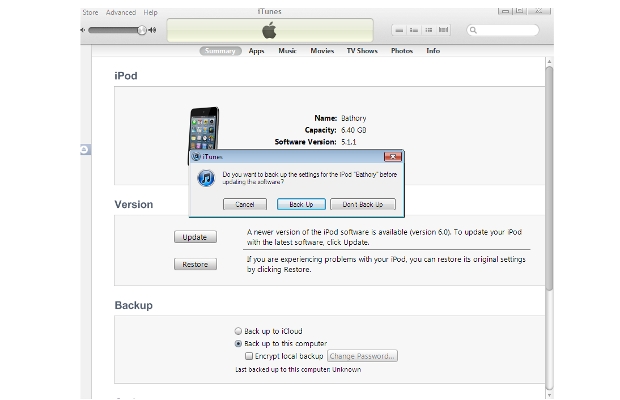Open the Advanced menu

[x=121, y=13]
